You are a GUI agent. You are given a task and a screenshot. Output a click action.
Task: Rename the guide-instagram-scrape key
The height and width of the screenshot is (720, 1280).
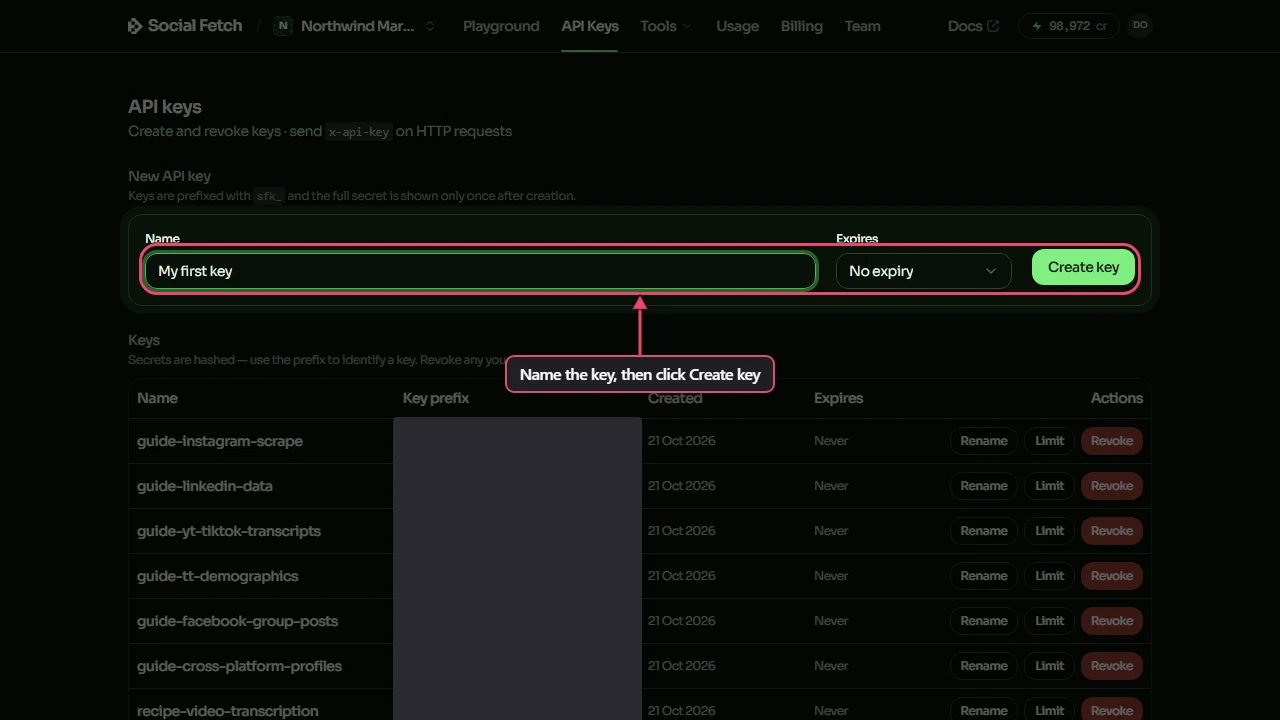click(x=984, y=441)
